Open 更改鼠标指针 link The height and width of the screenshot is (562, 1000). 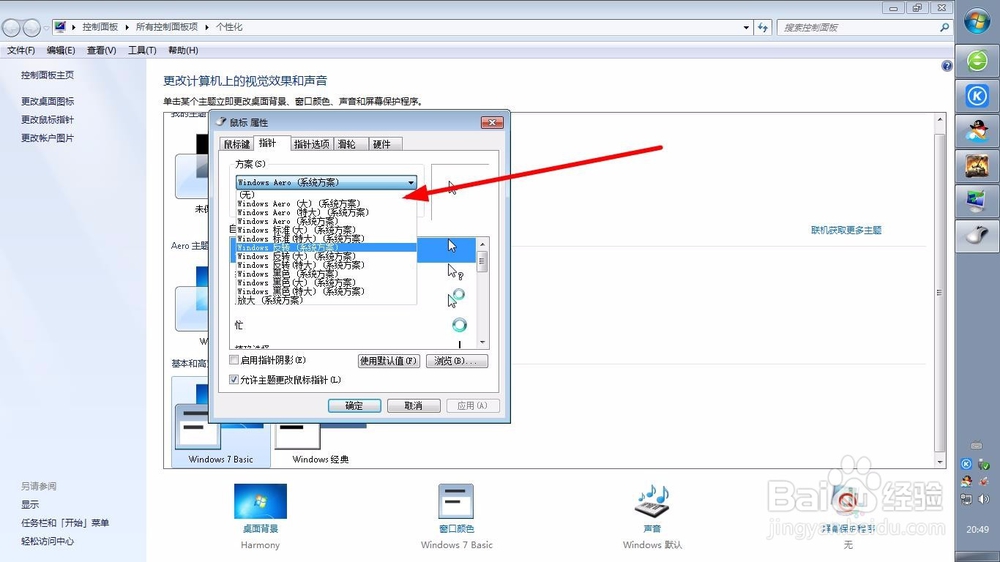coord(47,120)
